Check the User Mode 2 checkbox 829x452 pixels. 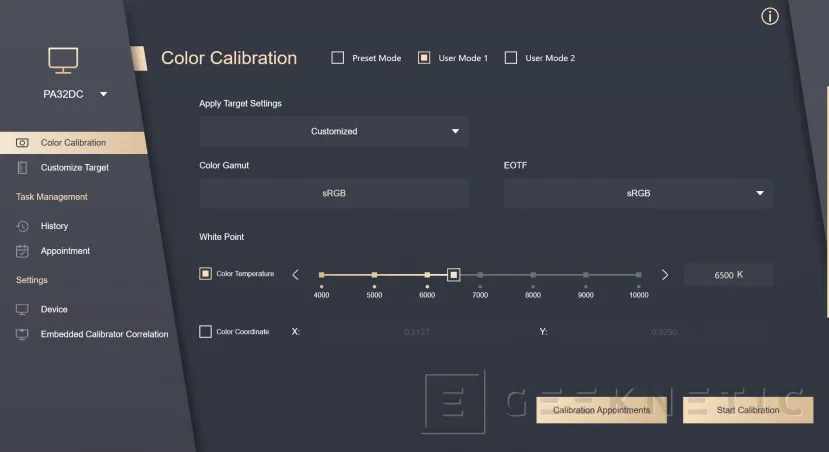(511, 58)
